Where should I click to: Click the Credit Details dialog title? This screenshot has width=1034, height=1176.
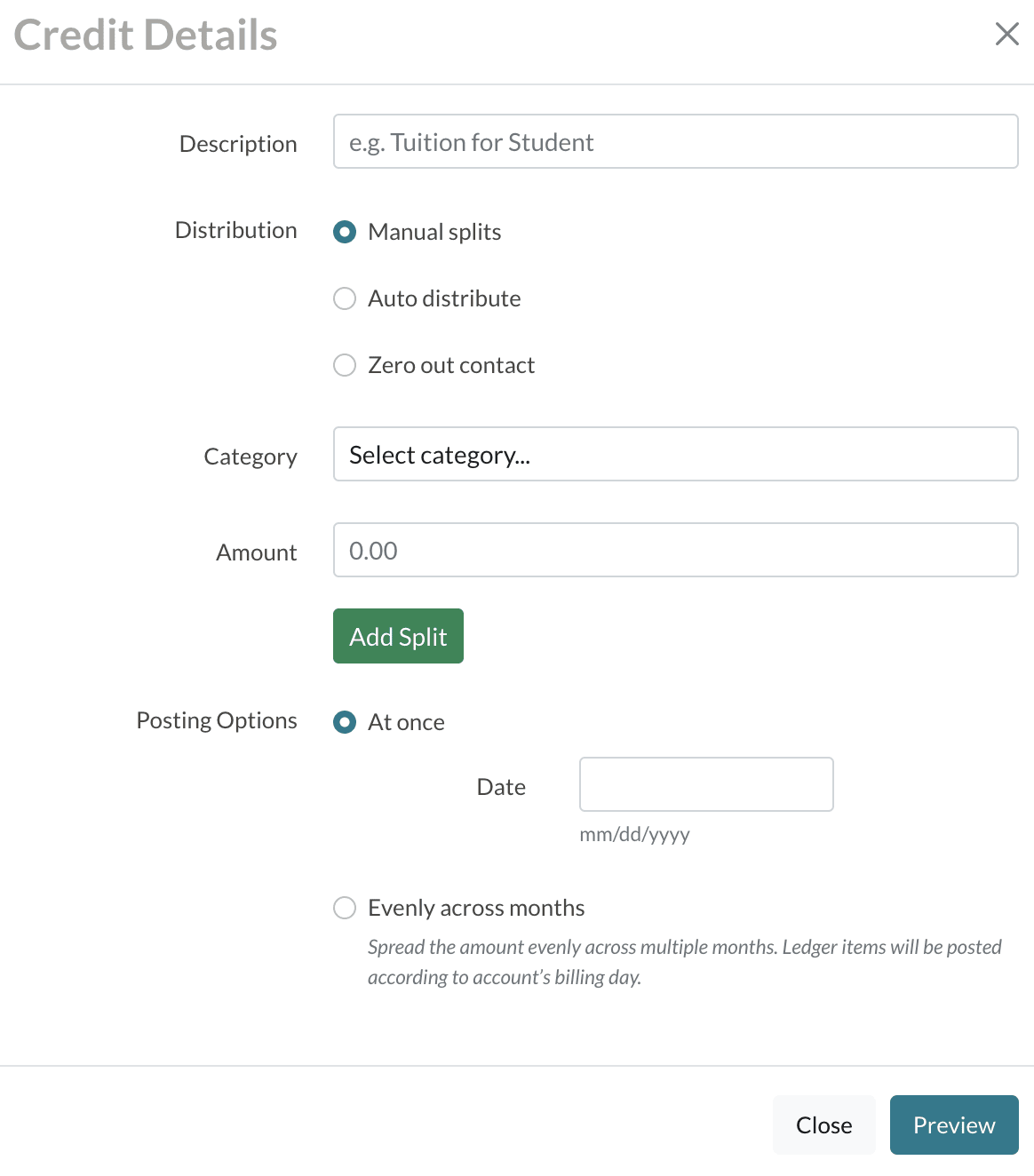(x=146, y=36)
